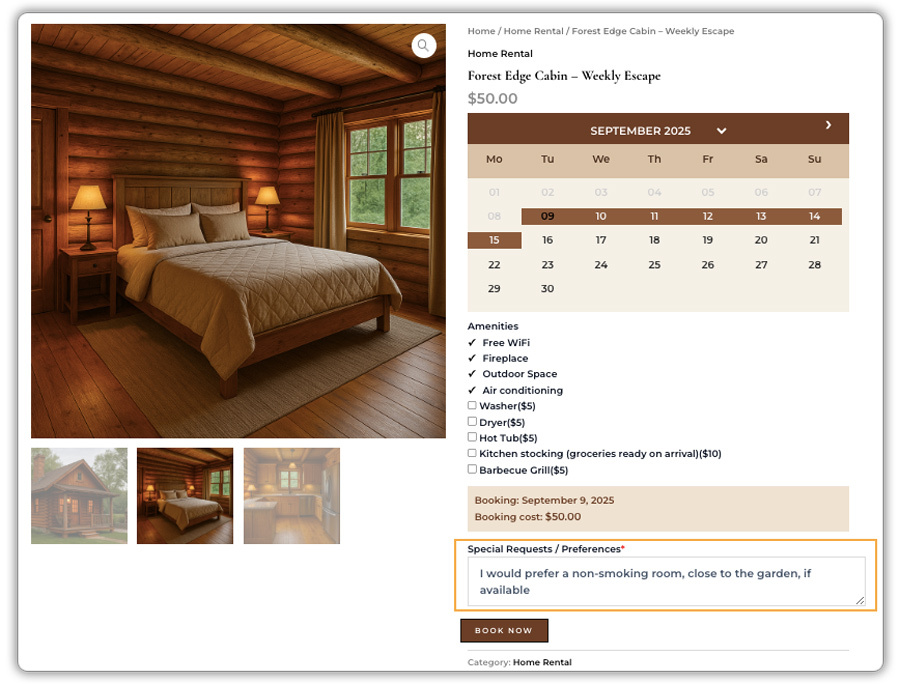
Task: Check the Dryer ($5) option
Action: tap(471, 420)
